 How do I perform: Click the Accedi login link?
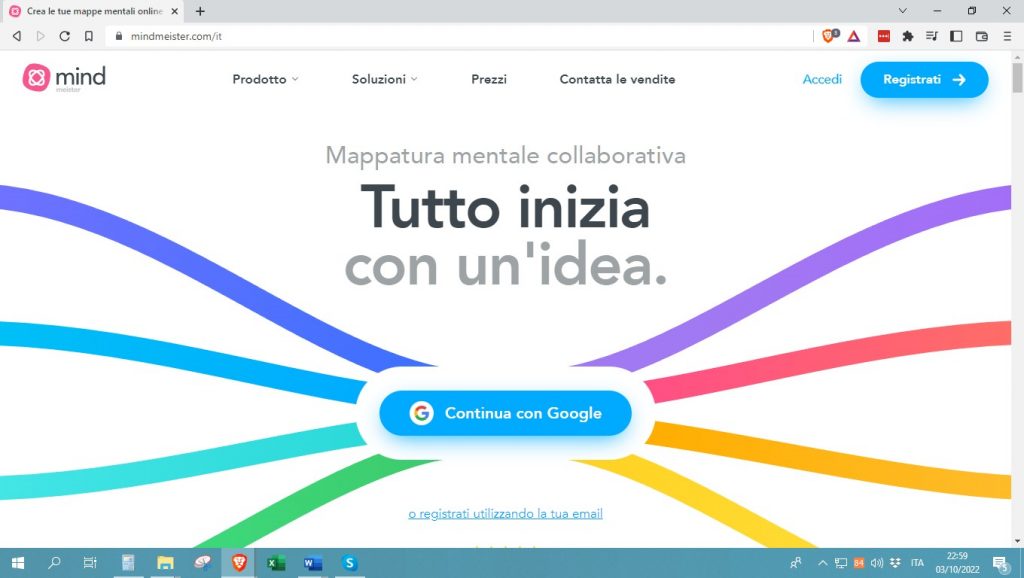coord(822,79)
